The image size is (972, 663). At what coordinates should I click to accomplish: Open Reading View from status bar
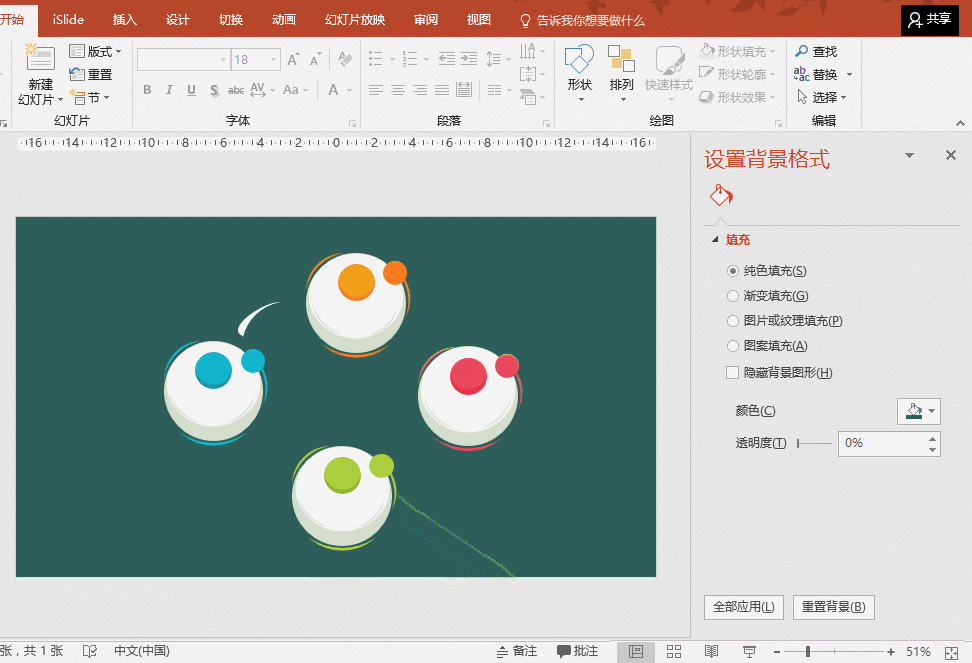click(711, 652)
